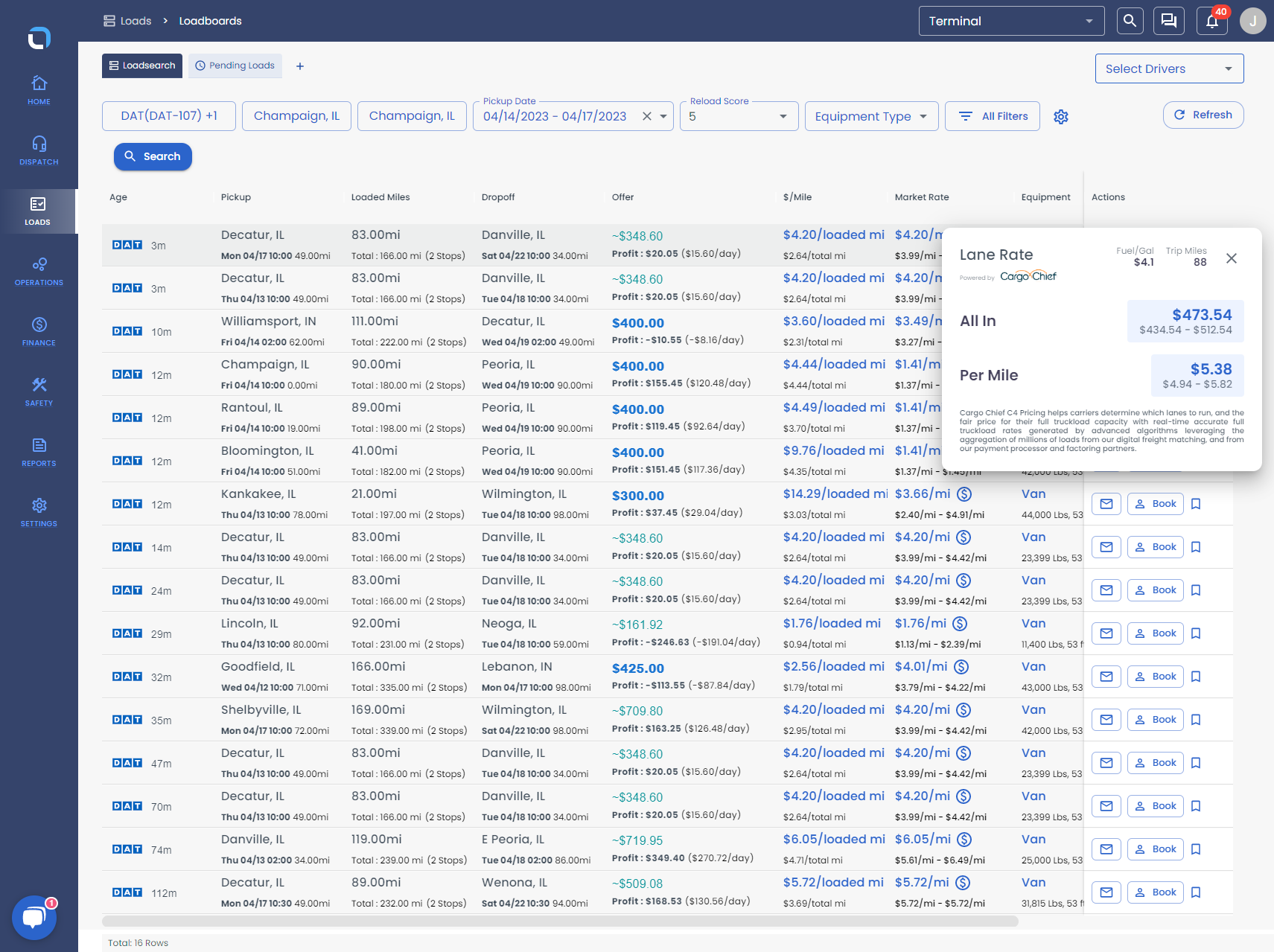Select the Loadsearch tab
The height and width of the screenshot is (952, 1274).
142,66
